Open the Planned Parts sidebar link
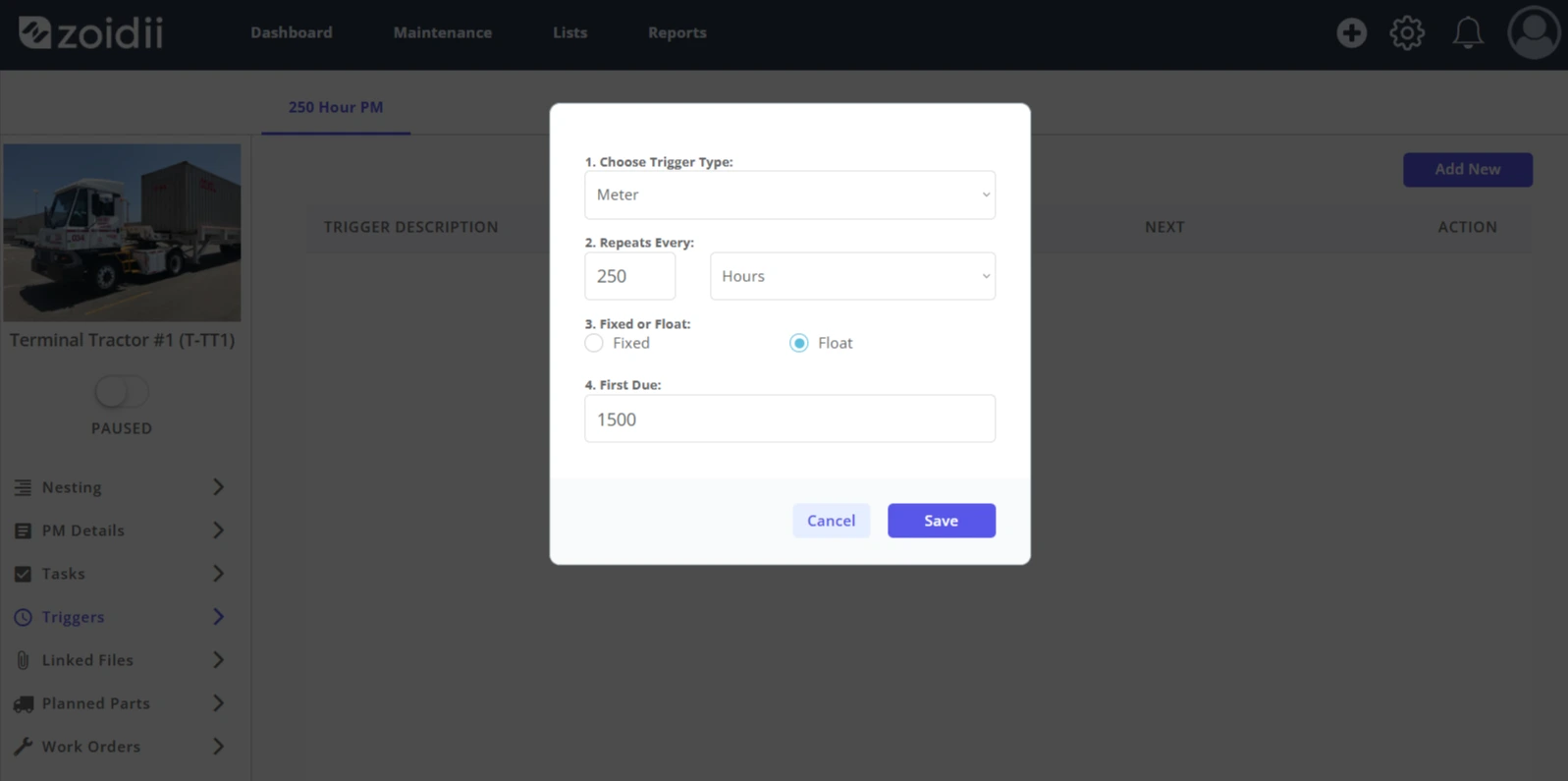Viewport: 1568px width, 781px height. [x=96, y=703]
